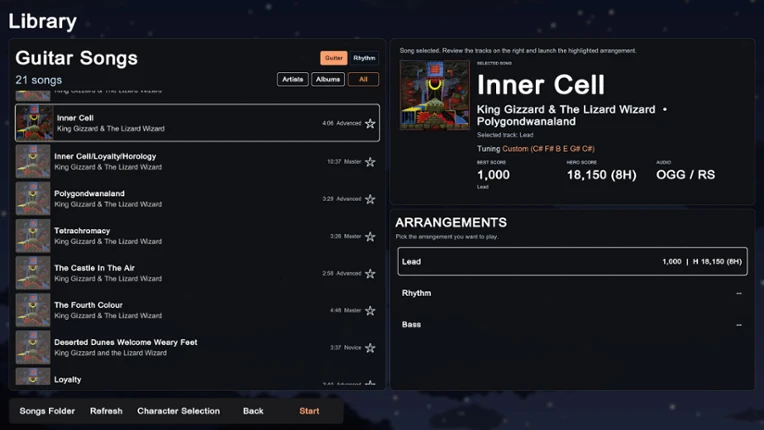764x430 pixels.
Task: Choose the Bass arrangement
Action: coord(573,324)
